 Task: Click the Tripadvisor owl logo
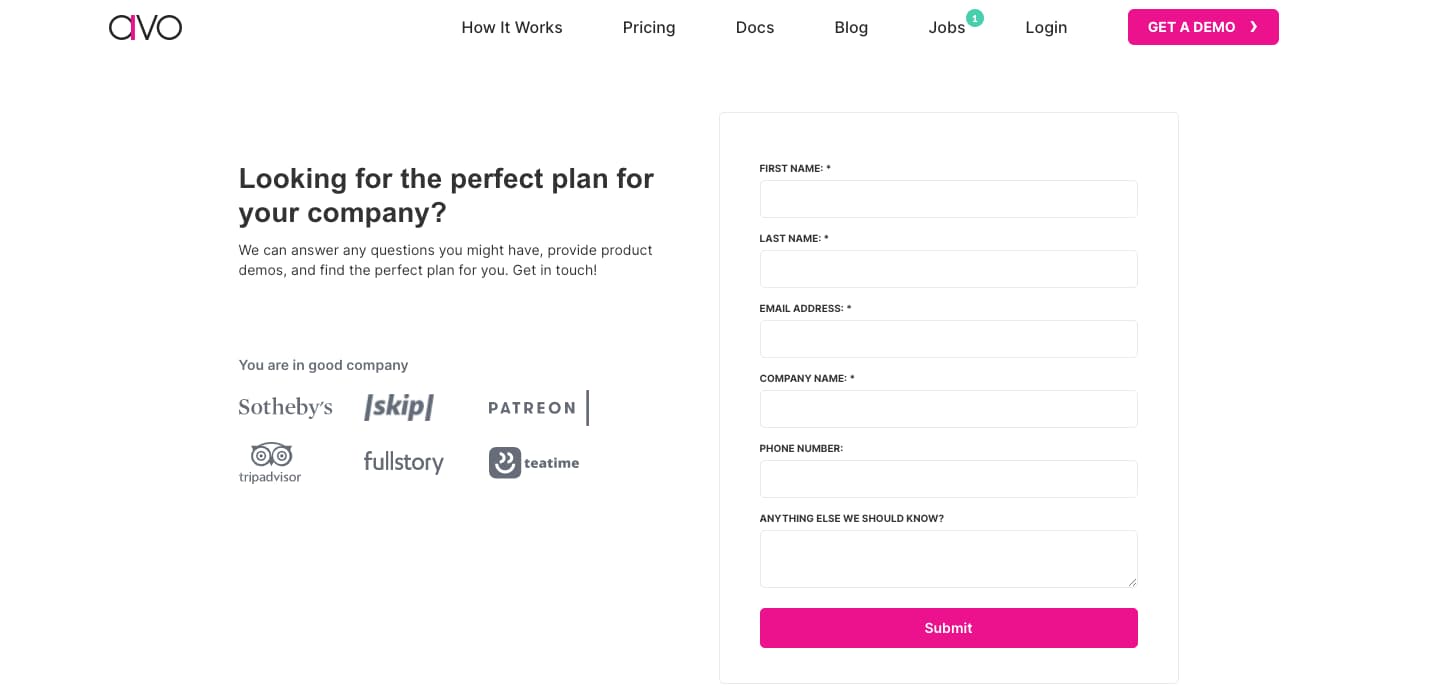[x=271, y=455]
